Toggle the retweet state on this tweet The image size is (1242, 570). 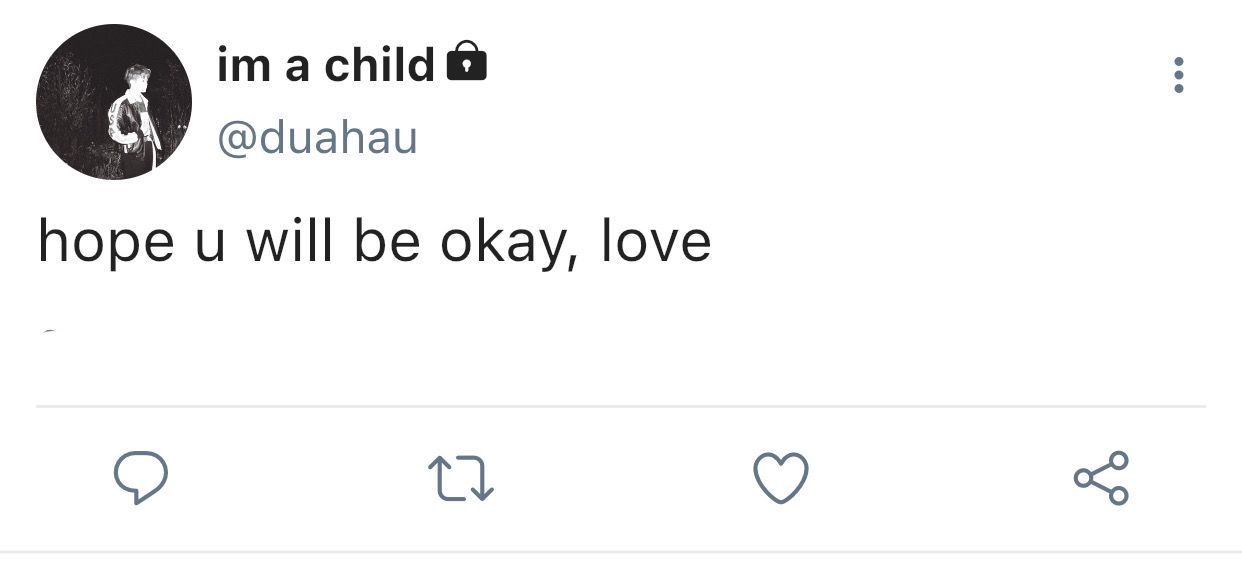tap(460, 478)
